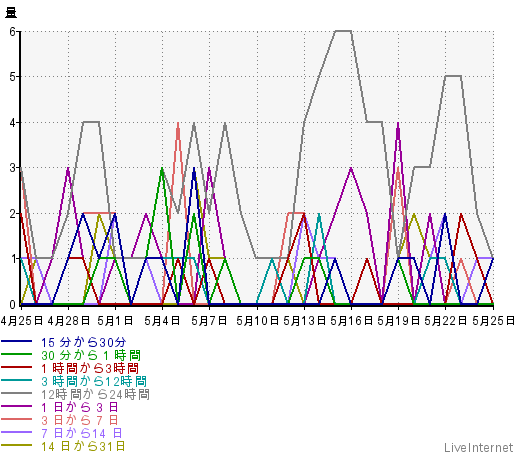Open the LiveInternet watermark link
Image resolution: width=520 pixels, height=457 pixels.
coord(479,448)
